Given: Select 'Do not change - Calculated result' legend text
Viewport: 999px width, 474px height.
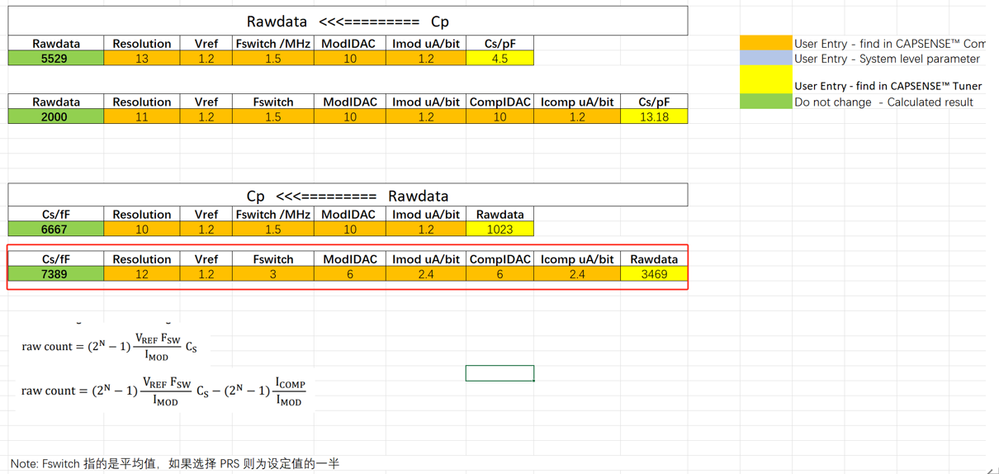Looking at the screenshot, I should pos(883,102).
